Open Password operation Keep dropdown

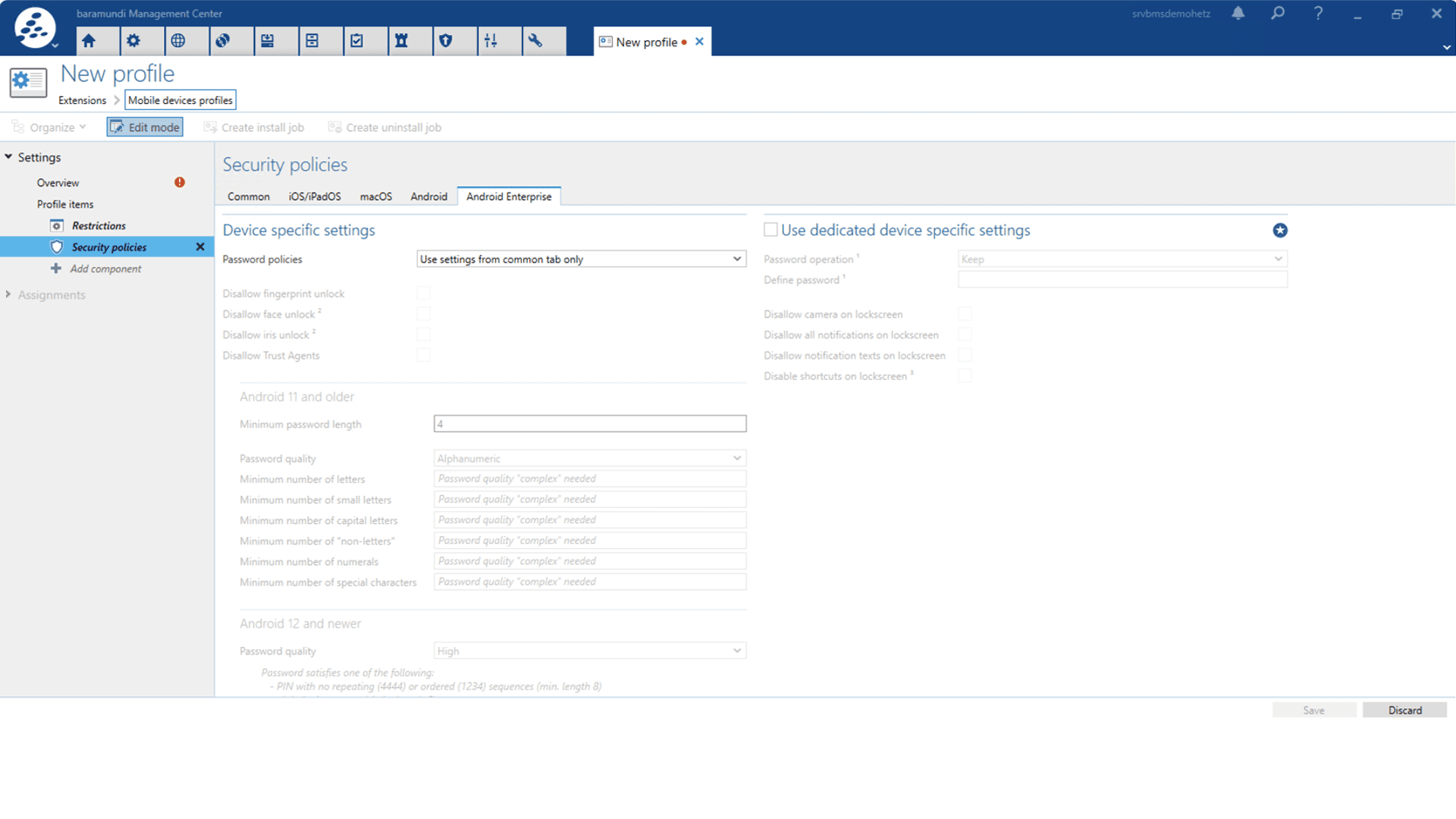point(1122,259)
